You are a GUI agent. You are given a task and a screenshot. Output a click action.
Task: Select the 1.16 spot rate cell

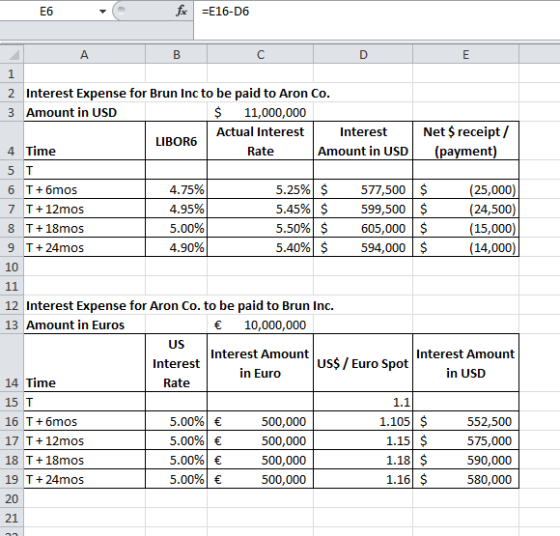coord(363,479)
